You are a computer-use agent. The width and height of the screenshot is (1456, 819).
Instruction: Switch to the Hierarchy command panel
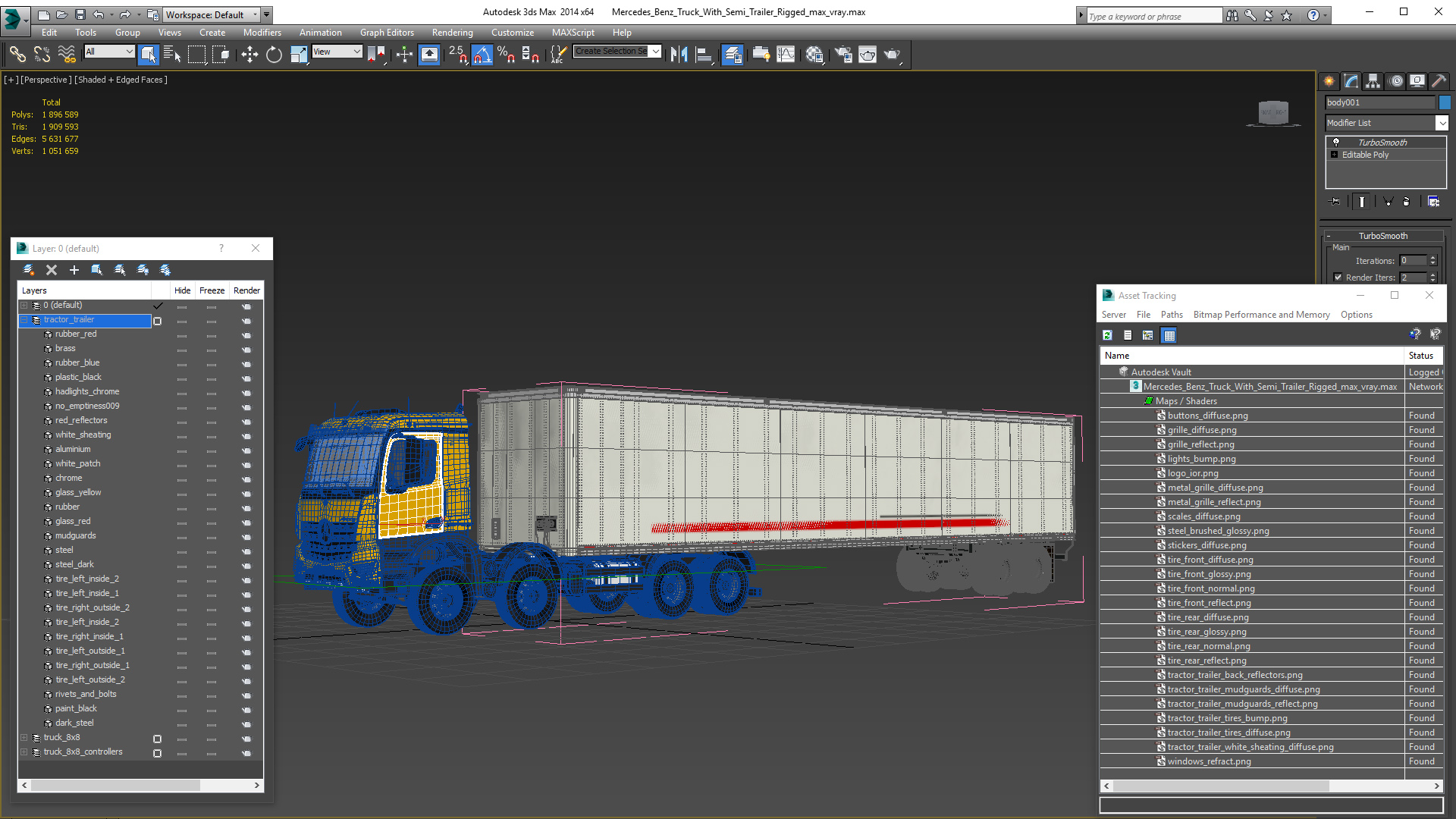tap(1373, 81)
